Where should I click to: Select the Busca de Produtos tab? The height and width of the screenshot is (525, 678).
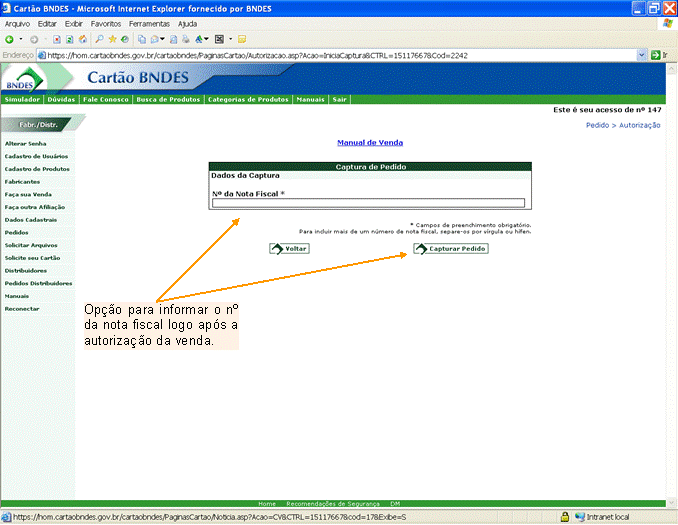pyautogui.click(x=168, y=99)
